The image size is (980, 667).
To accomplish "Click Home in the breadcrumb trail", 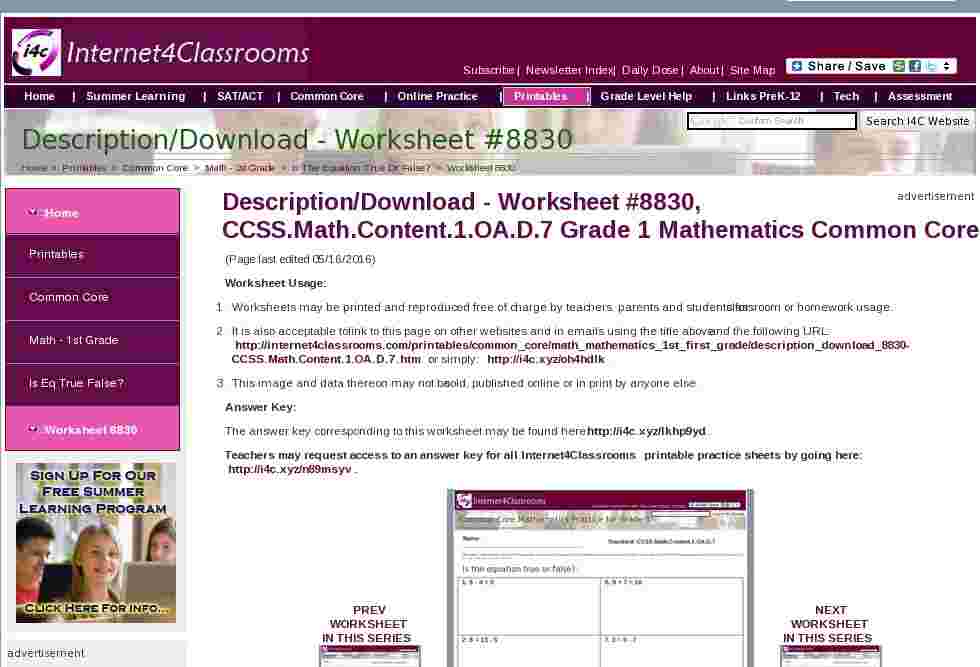I will coord(34,168).
